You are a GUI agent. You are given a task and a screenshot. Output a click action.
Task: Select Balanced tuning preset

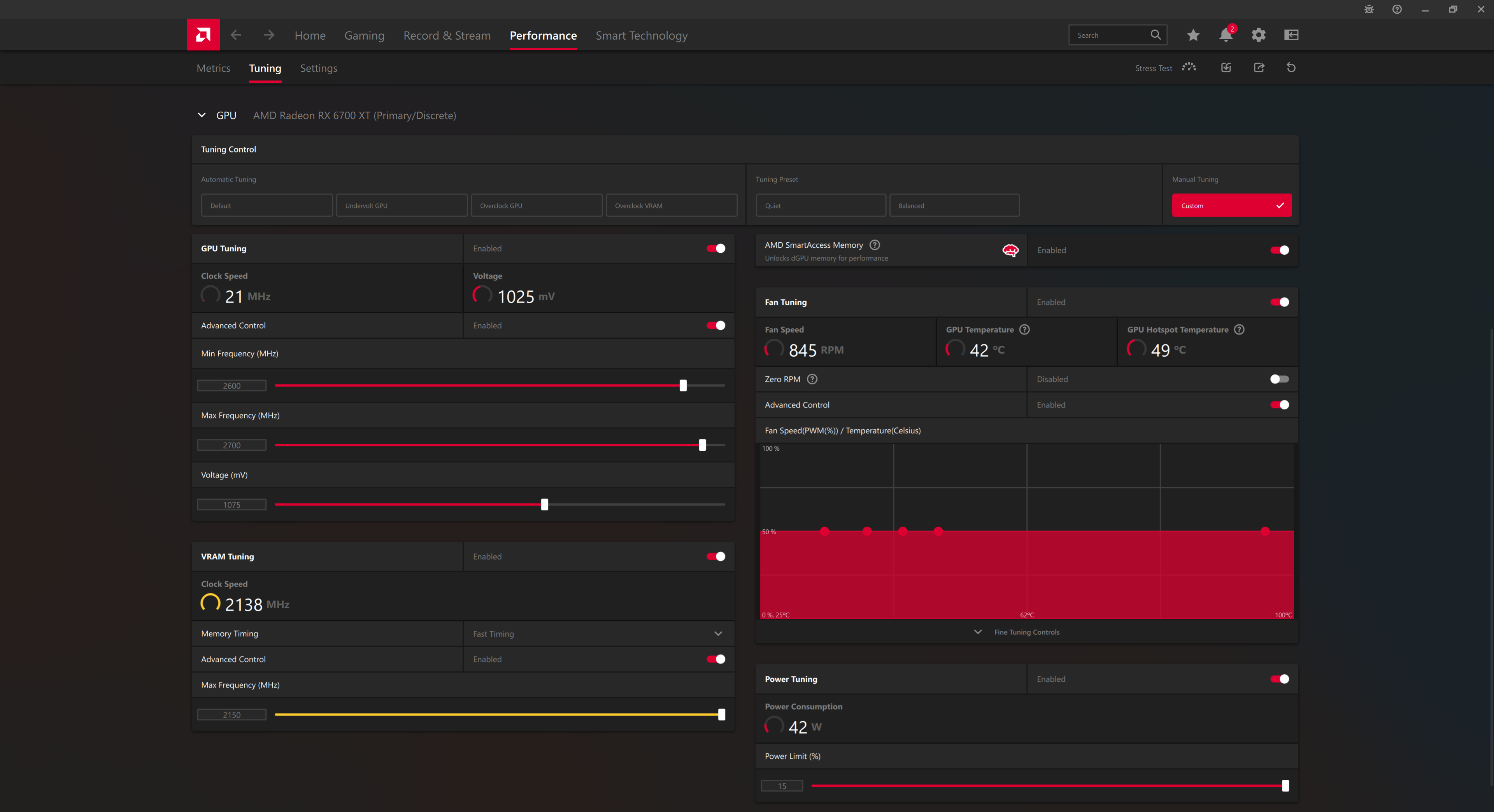click(x=954, y=205)
